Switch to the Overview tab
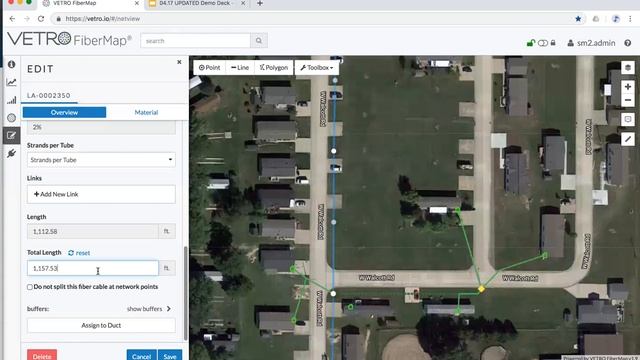 64,112
